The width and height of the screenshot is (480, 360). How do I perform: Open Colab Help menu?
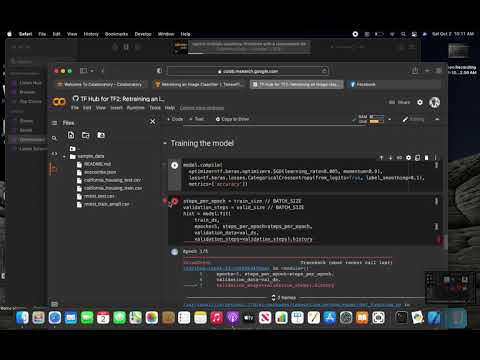[x=170, y=108]
